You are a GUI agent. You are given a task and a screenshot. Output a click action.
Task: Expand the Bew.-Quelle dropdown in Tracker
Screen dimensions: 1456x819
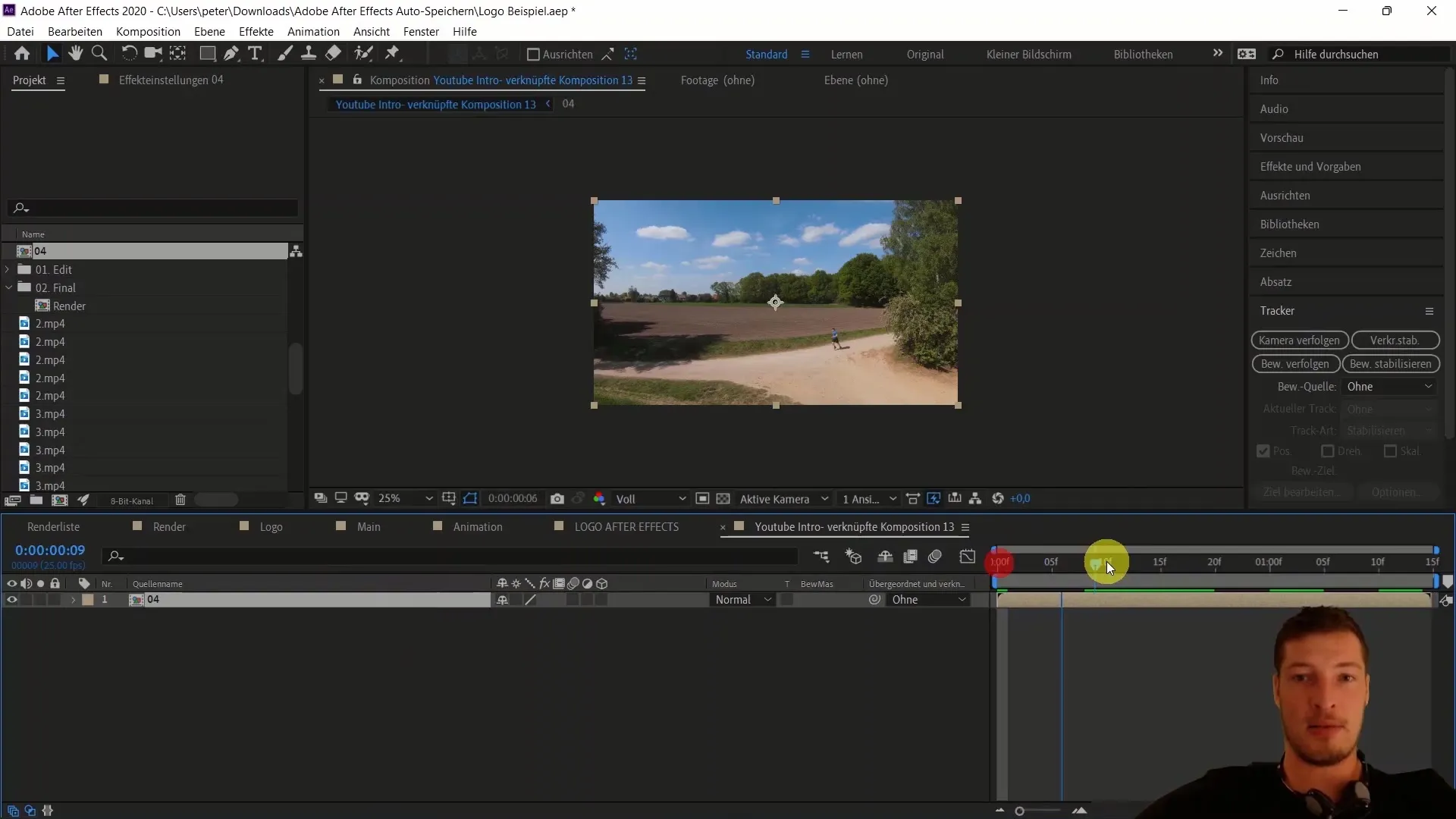coord(1390,386)
